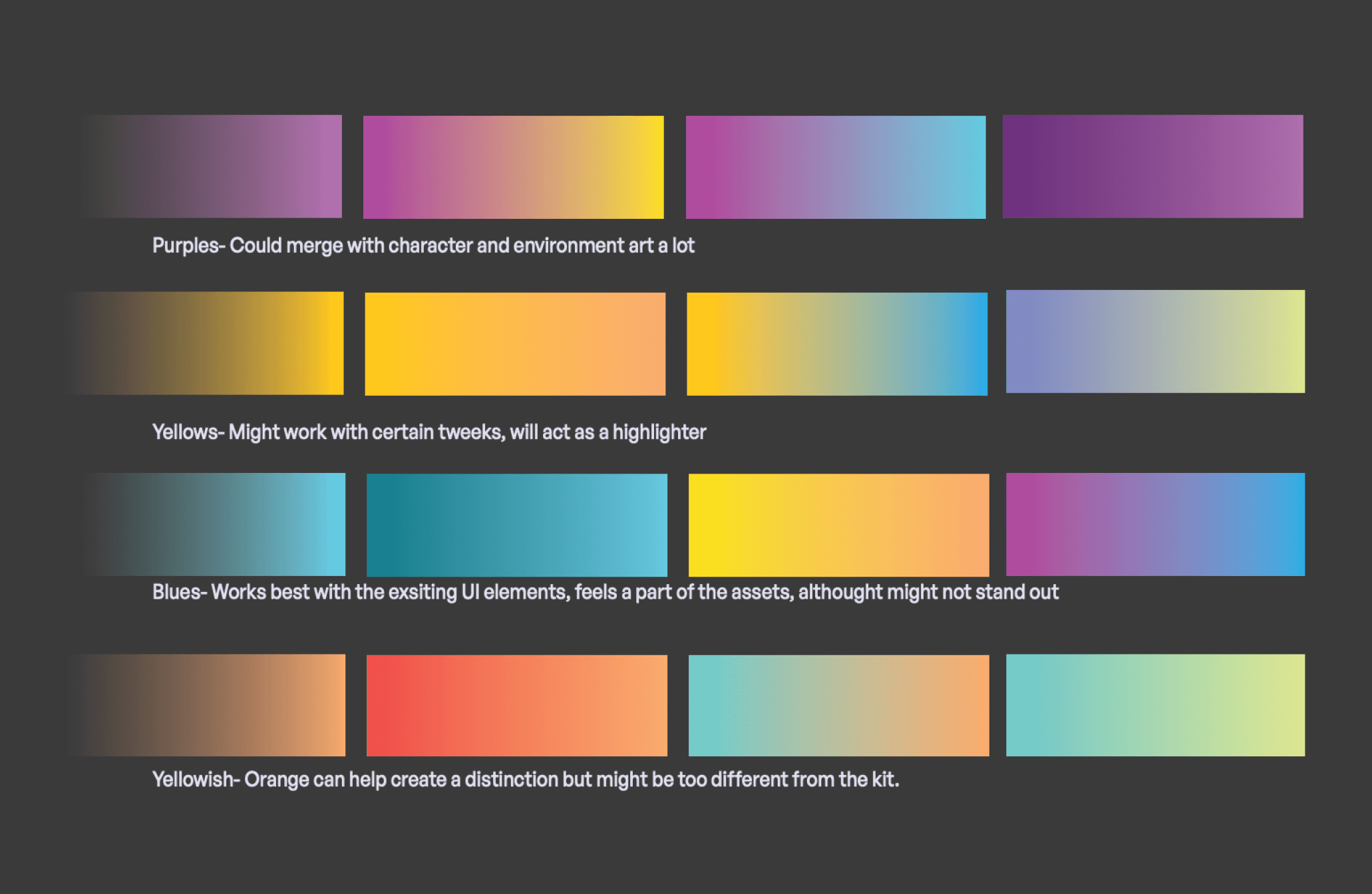Click the solid deep purple gradient swatch
The image size is (1372, 894).
1152,166
